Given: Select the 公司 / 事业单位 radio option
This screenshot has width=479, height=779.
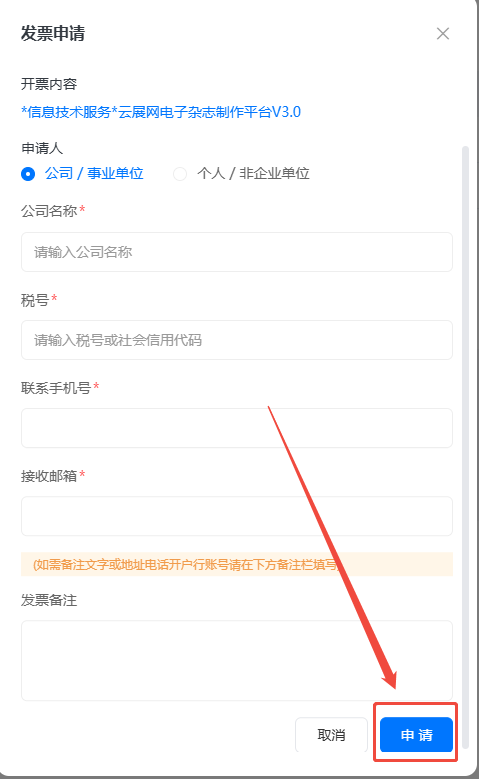Looking at the screenshot, I should click(x=82, y=173).
